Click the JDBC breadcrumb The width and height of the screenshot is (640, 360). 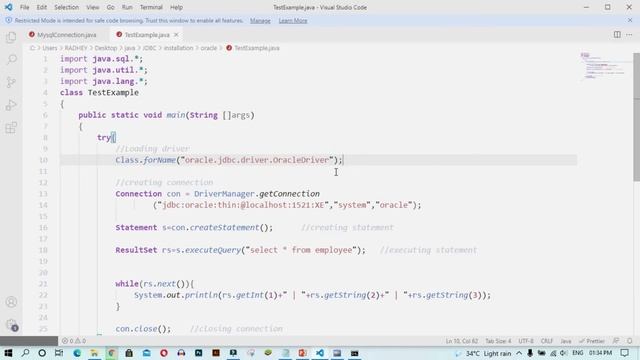(149, 48)
